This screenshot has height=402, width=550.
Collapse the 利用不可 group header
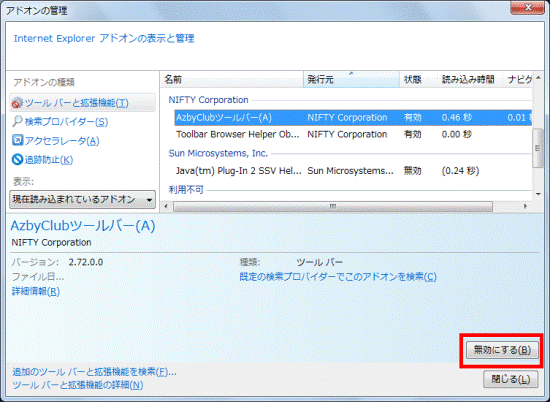click(186, 190)
